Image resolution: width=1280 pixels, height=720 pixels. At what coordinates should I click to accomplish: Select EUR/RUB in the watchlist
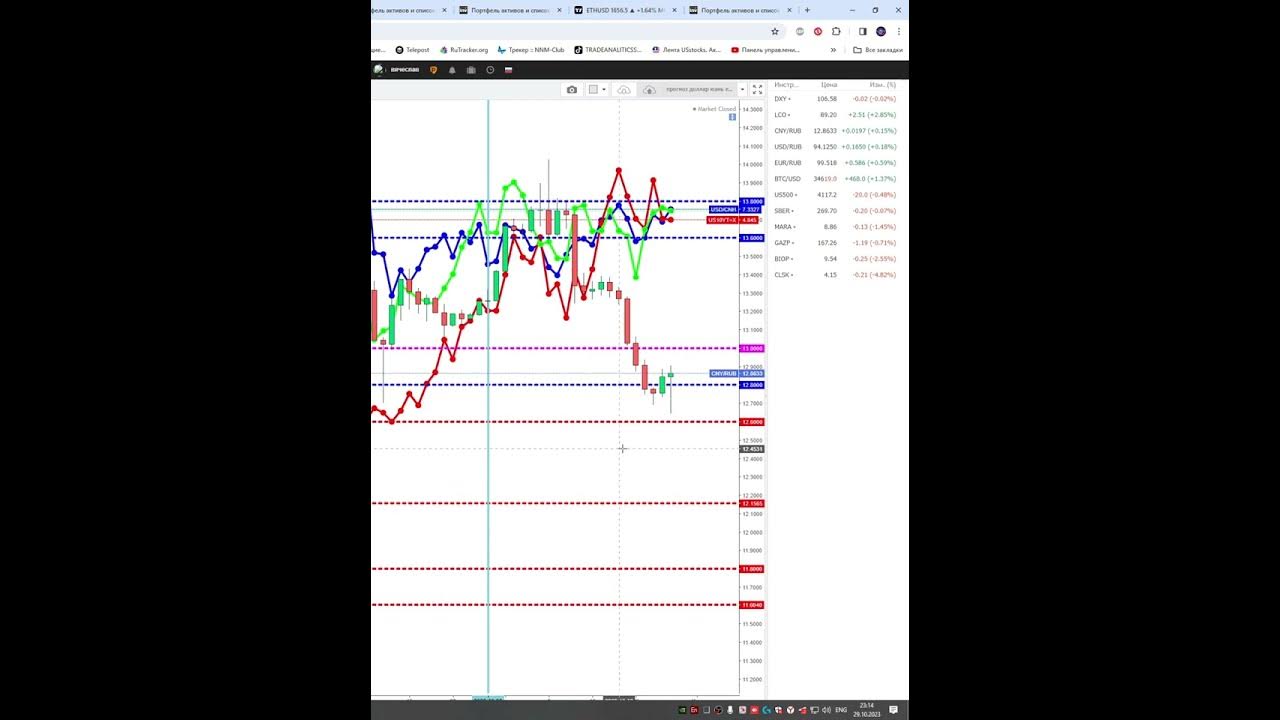836,163
